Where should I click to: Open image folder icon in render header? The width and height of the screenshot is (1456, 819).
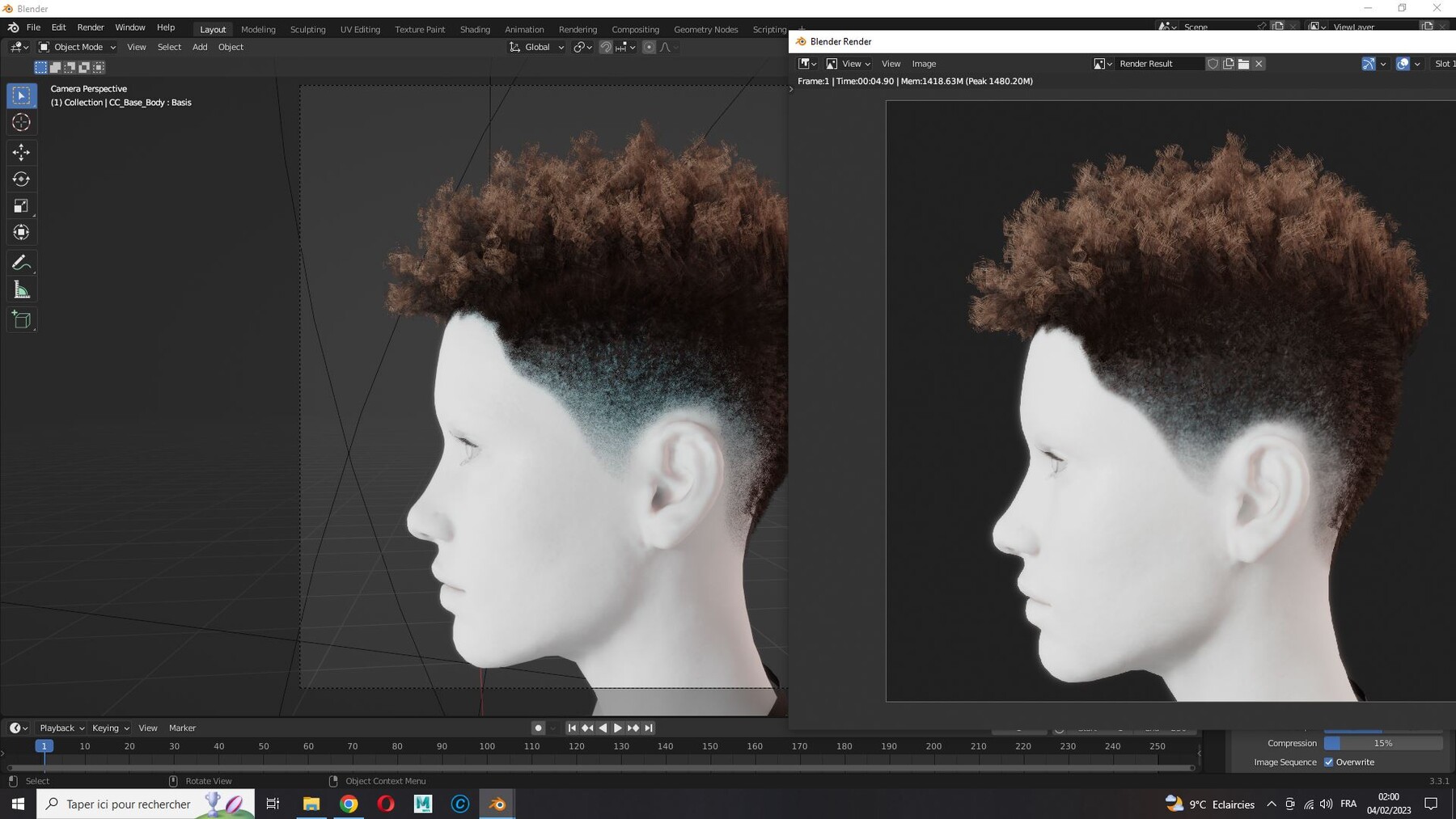(x=1243, y=64)
